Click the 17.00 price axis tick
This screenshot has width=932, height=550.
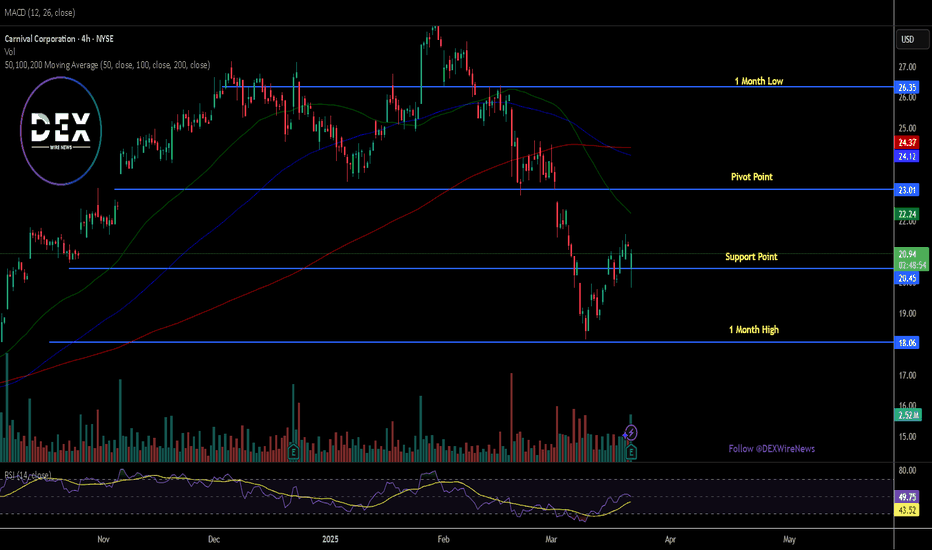pyautogui.click(x=907, y=375)
